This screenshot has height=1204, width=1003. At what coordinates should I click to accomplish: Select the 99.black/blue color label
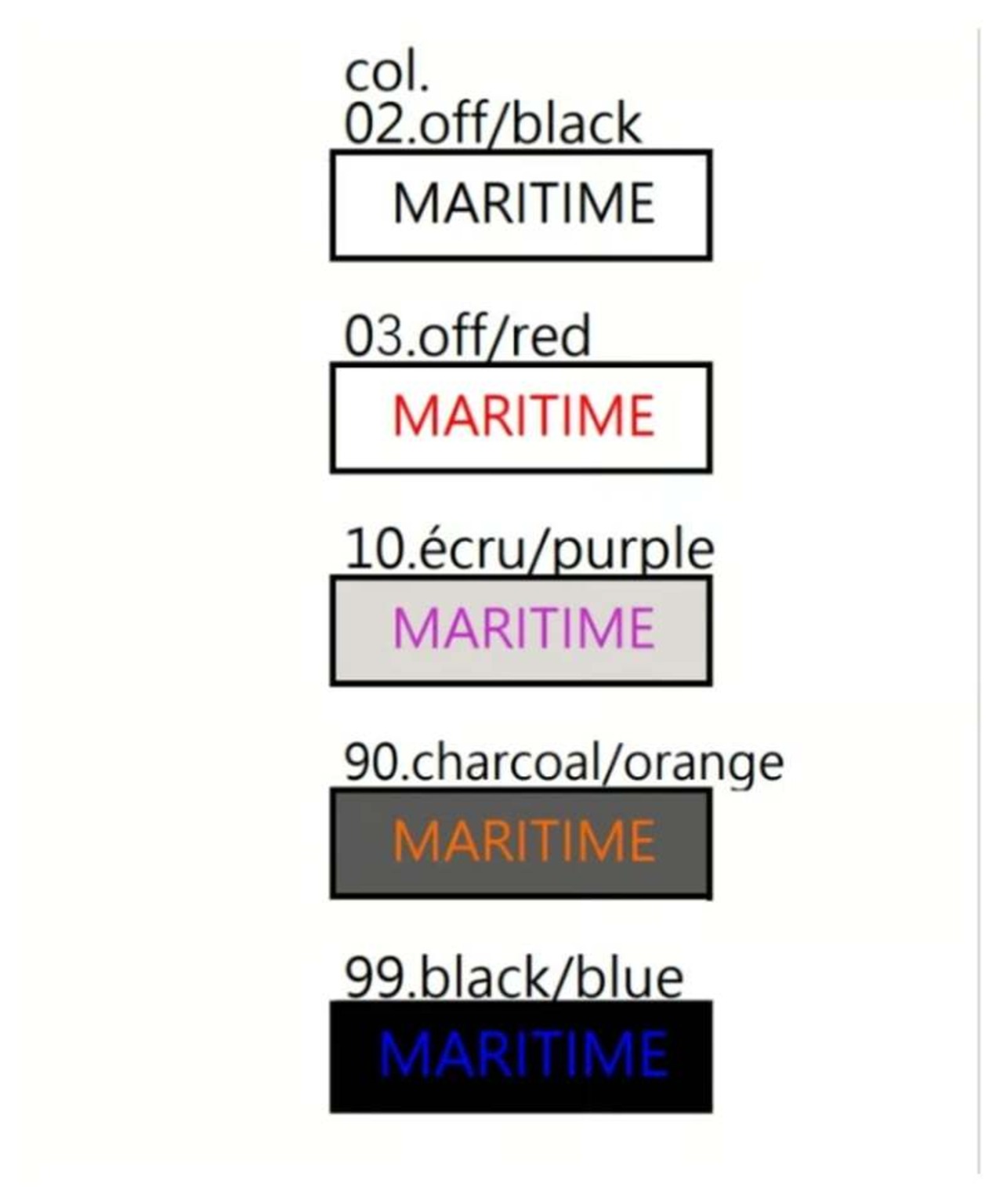coord(513,977)
